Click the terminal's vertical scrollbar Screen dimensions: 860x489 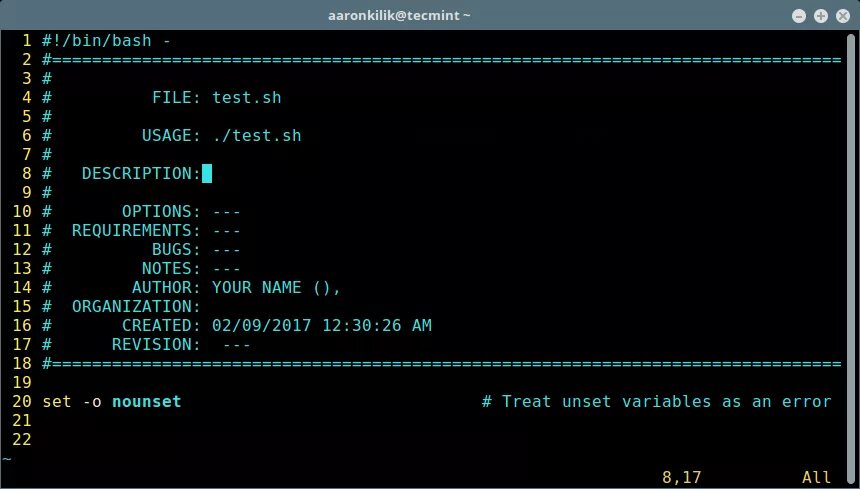click(x=851, y=246)
